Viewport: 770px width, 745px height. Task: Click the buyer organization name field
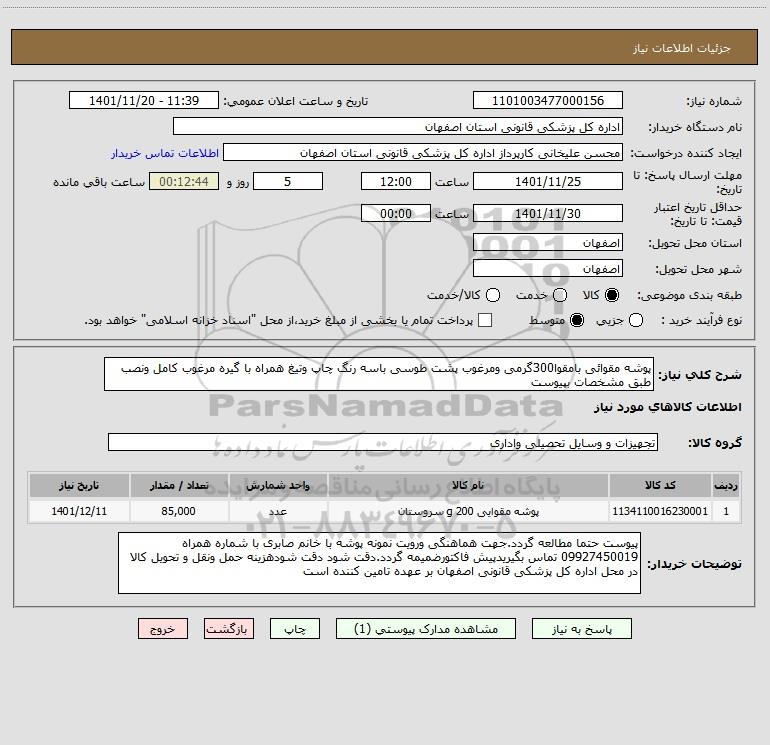398,127
